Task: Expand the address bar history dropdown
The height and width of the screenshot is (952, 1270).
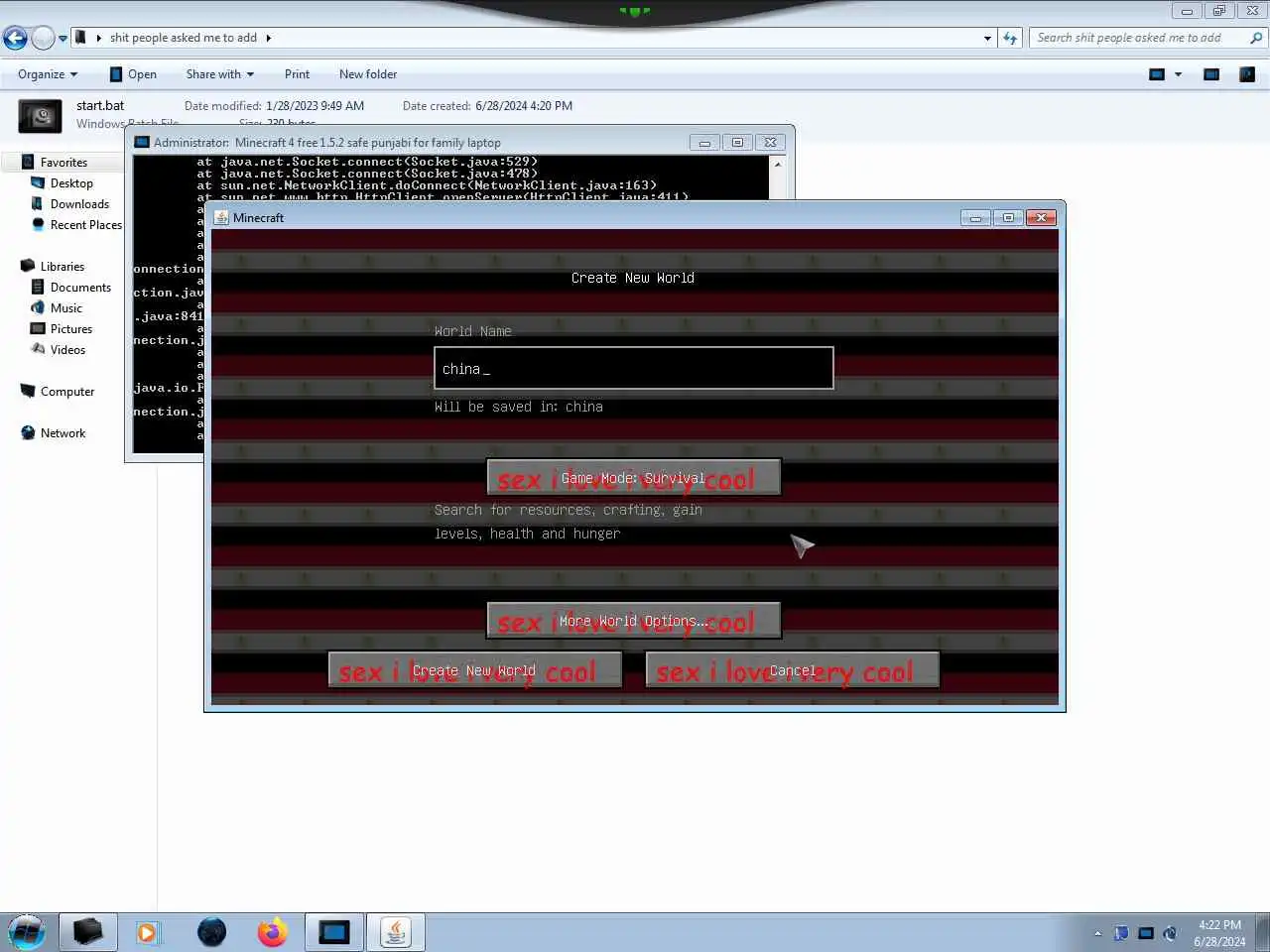Action: tap(987, 38)
